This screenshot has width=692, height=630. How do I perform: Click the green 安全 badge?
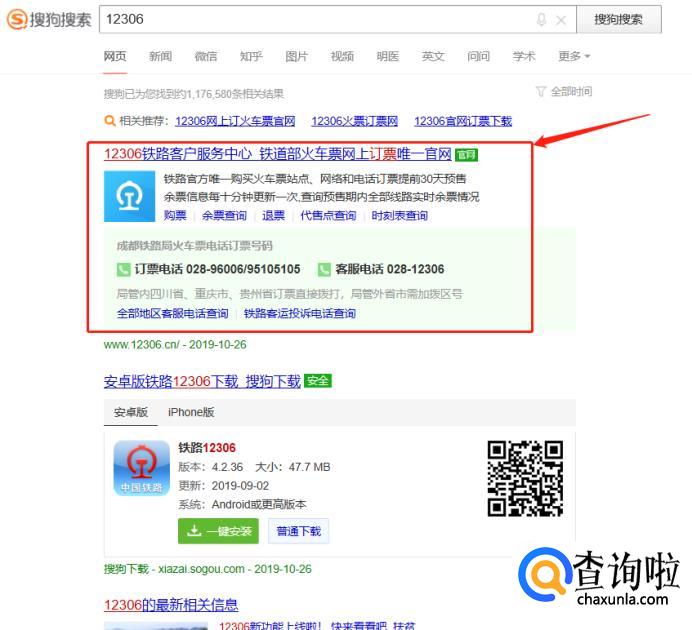pyautogui.click(x=318, y=381)
